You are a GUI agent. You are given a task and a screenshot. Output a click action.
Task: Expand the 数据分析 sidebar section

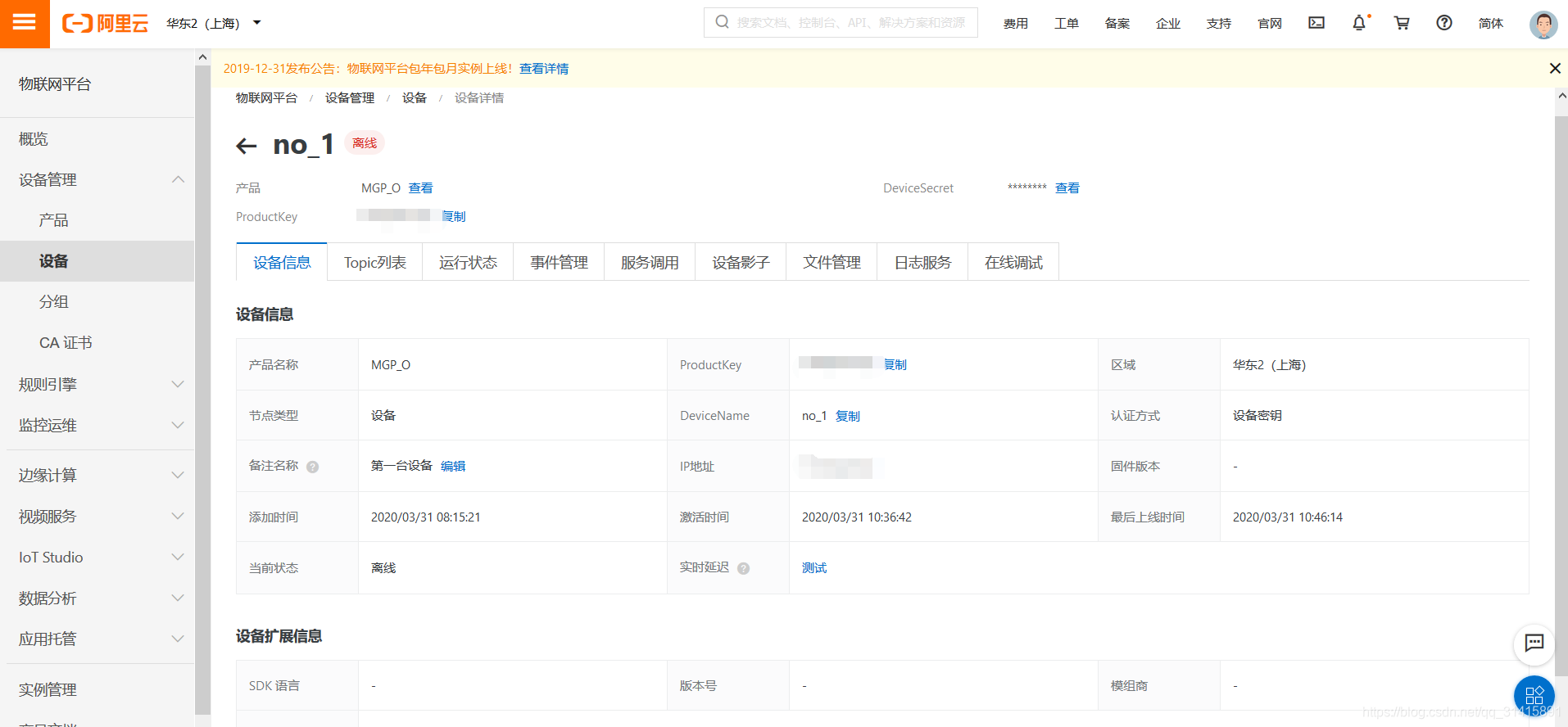coord(178,598)
